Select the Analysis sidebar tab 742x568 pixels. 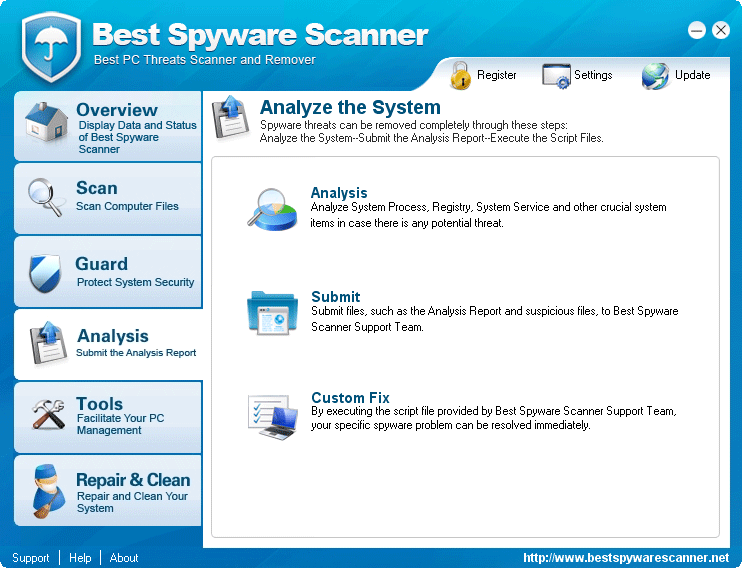pyautogui.click(x=108, y=344)
